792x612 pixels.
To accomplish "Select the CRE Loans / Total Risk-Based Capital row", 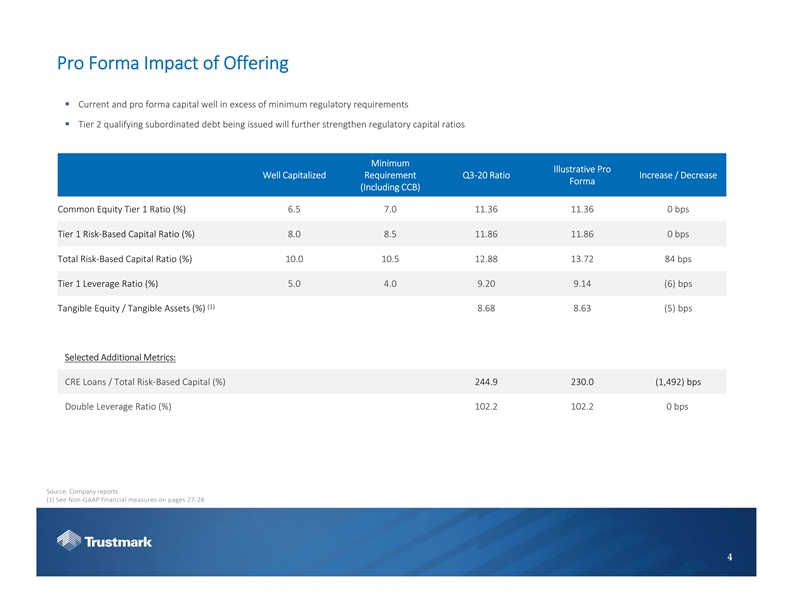I will [x=144, y=382].
